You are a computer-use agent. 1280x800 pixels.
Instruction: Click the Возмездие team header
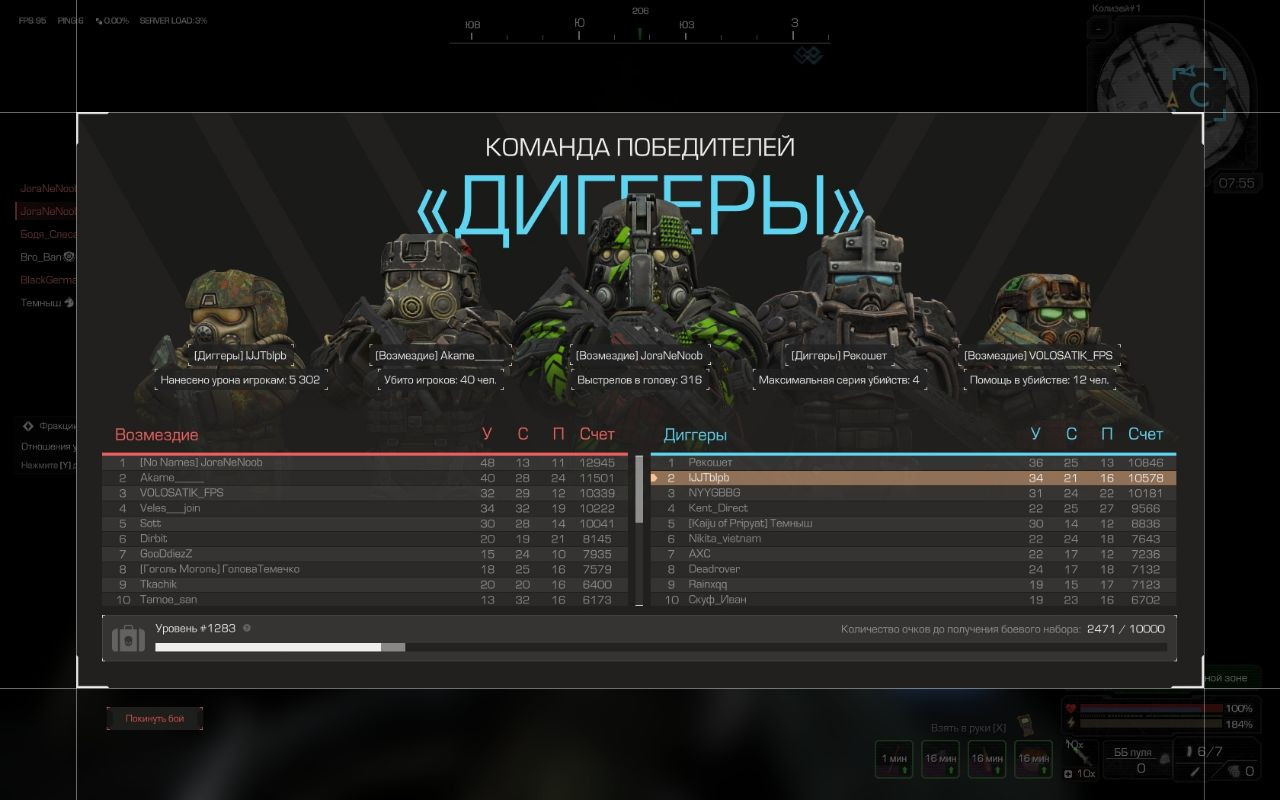(x=157, y=435)
